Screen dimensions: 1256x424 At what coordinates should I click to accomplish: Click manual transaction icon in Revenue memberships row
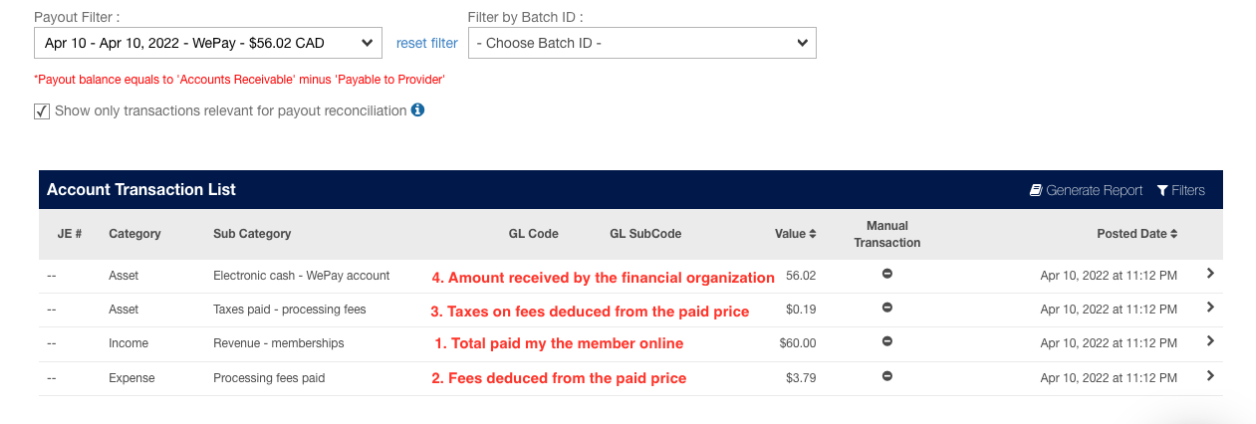887,341
